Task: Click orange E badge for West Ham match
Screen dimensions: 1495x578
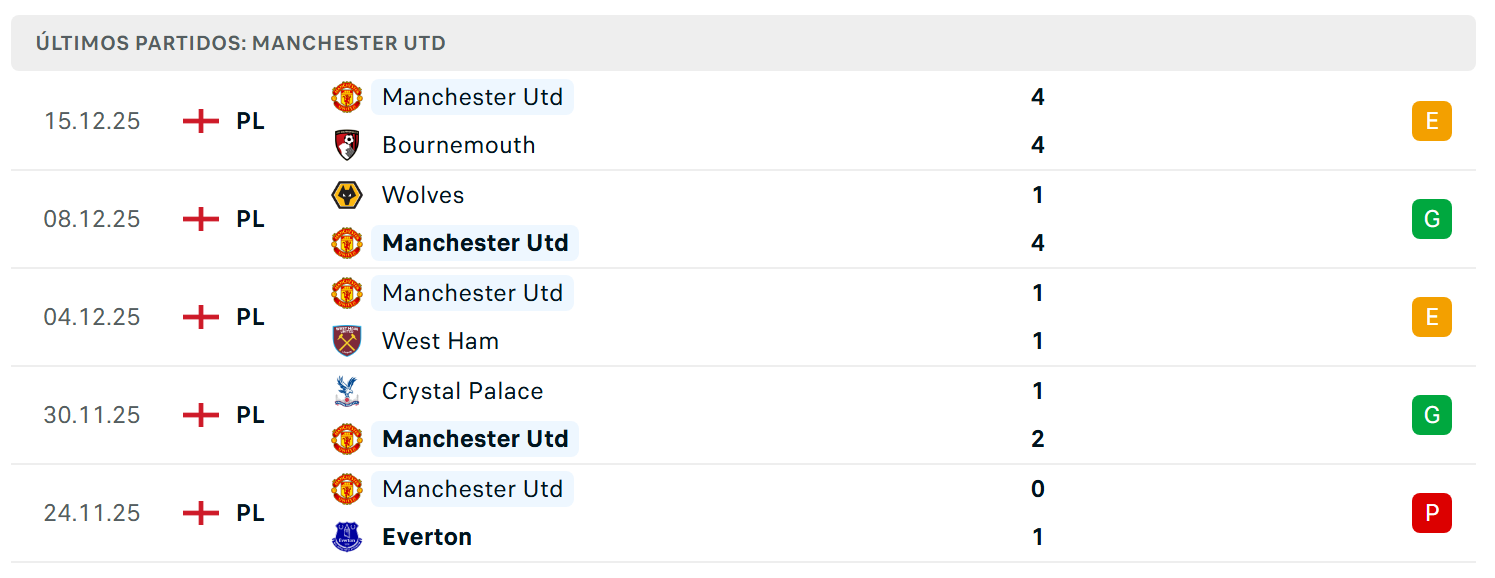Action: pyautogui.click(x=1431, y=317)
